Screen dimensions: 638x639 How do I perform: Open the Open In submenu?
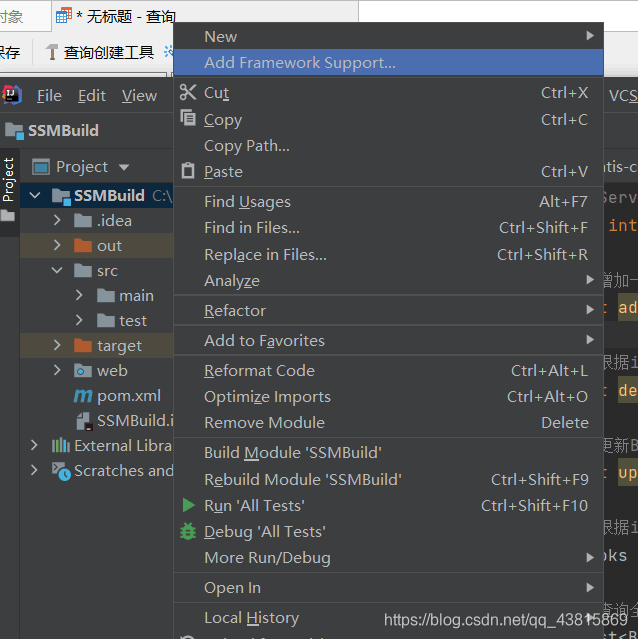coord(388,588)
